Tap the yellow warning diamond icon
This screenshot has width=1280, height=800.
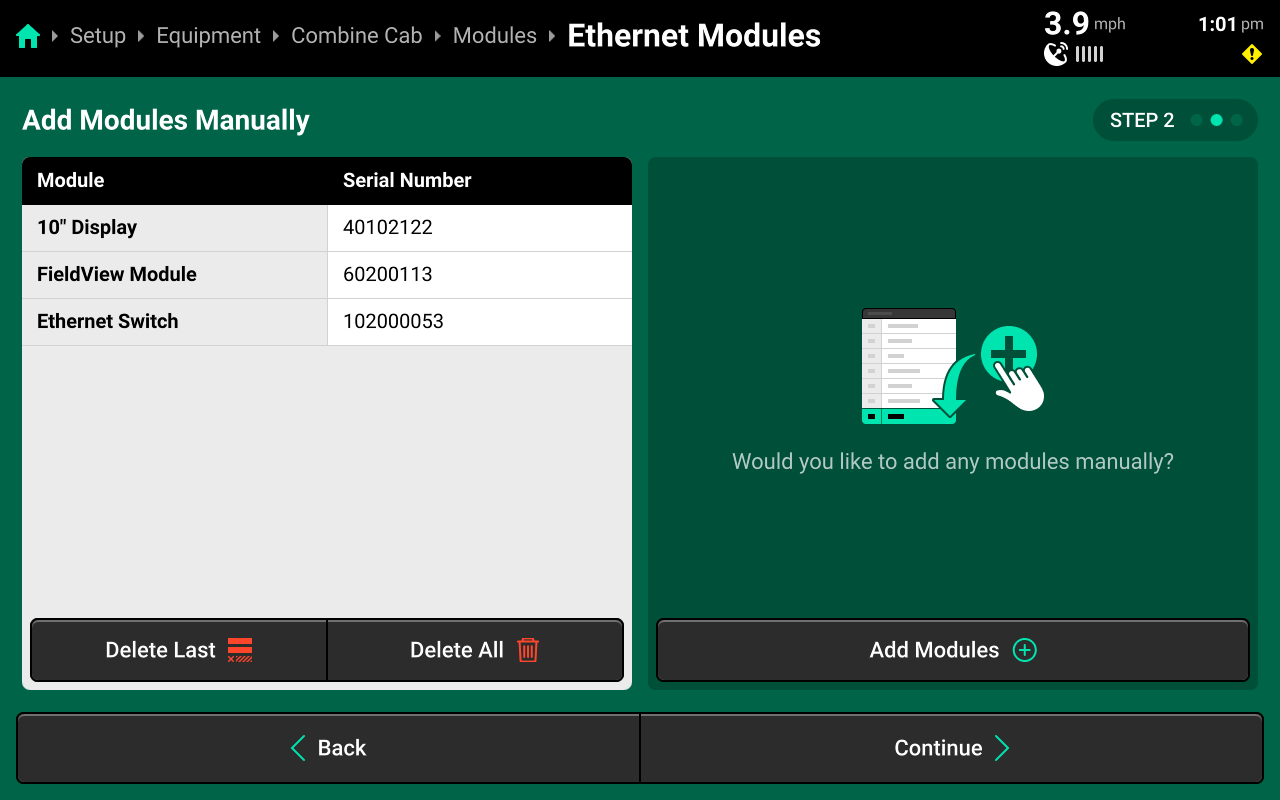(1251, 54)
